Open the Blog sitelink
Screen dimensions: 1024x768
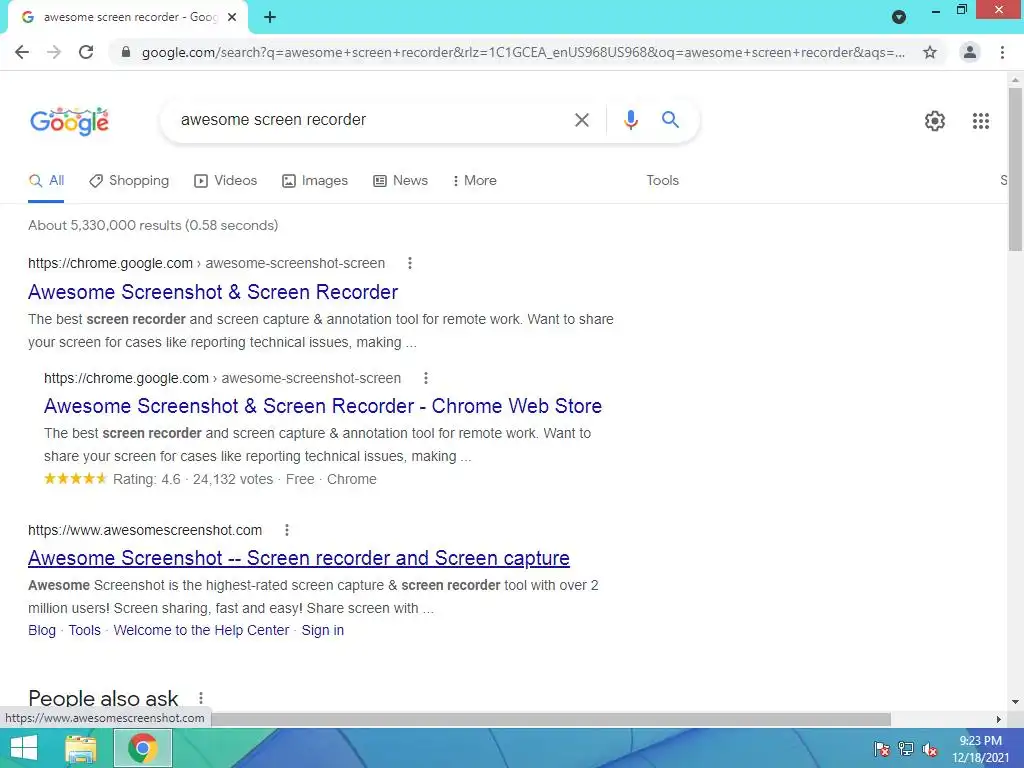[x=42, y=630]
